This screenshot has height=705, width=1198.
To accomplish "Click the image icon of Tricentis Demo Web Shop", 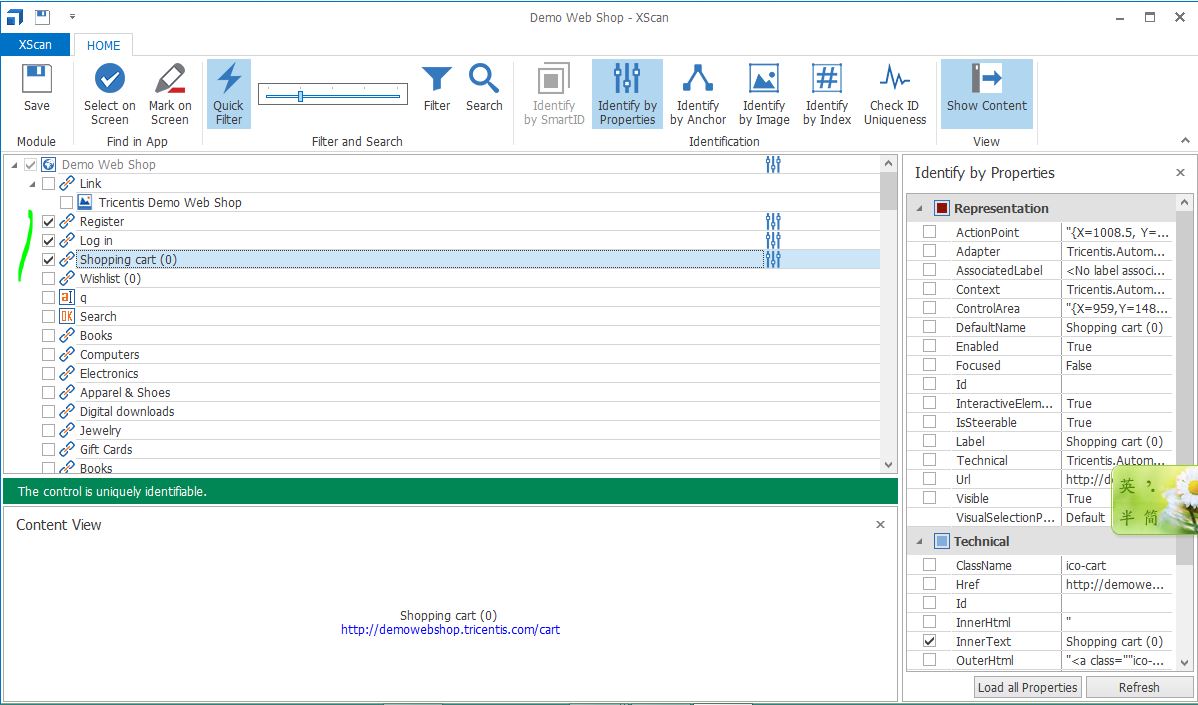I will (x=85, y=202).
